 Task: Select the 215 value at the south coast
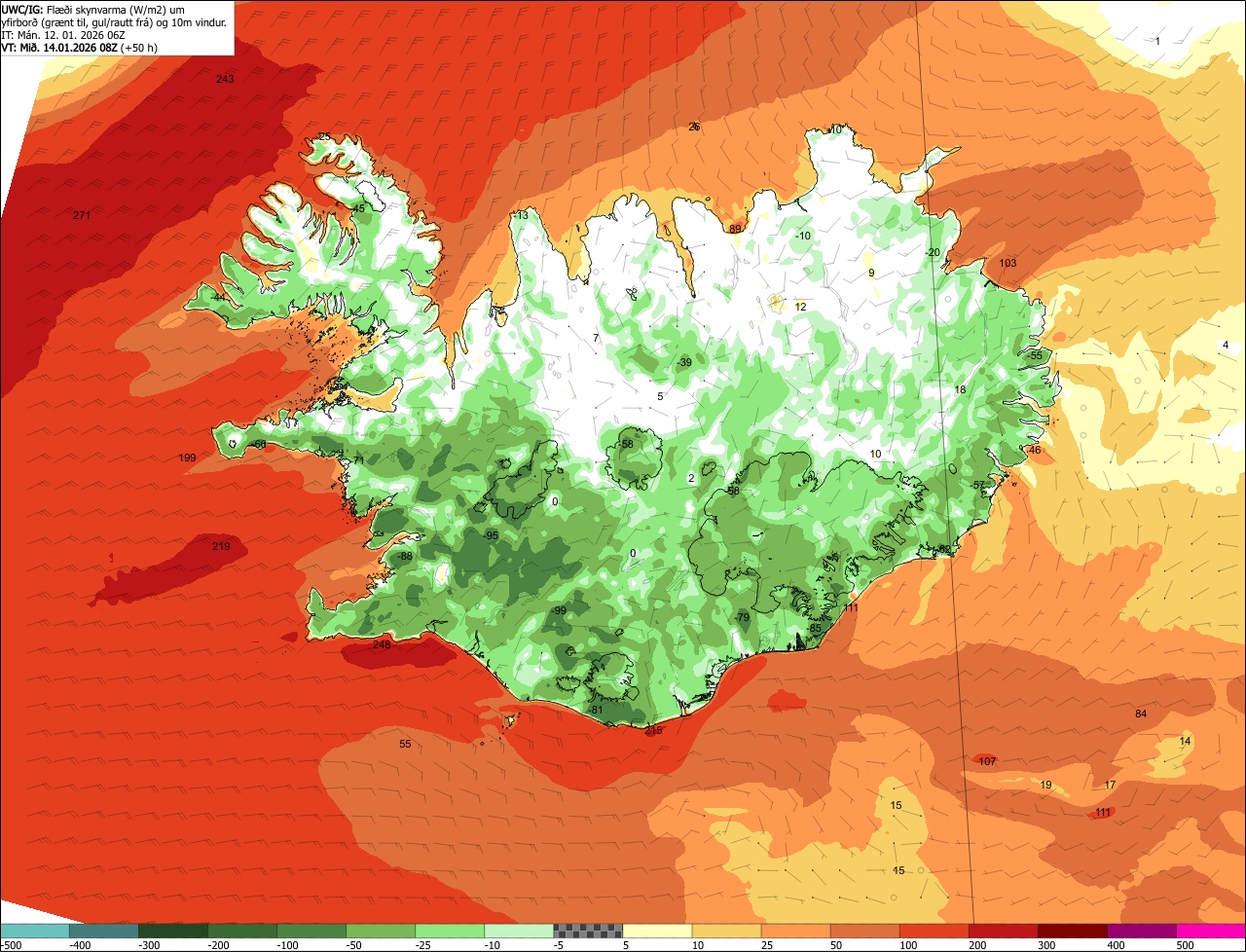click(653, 730)
